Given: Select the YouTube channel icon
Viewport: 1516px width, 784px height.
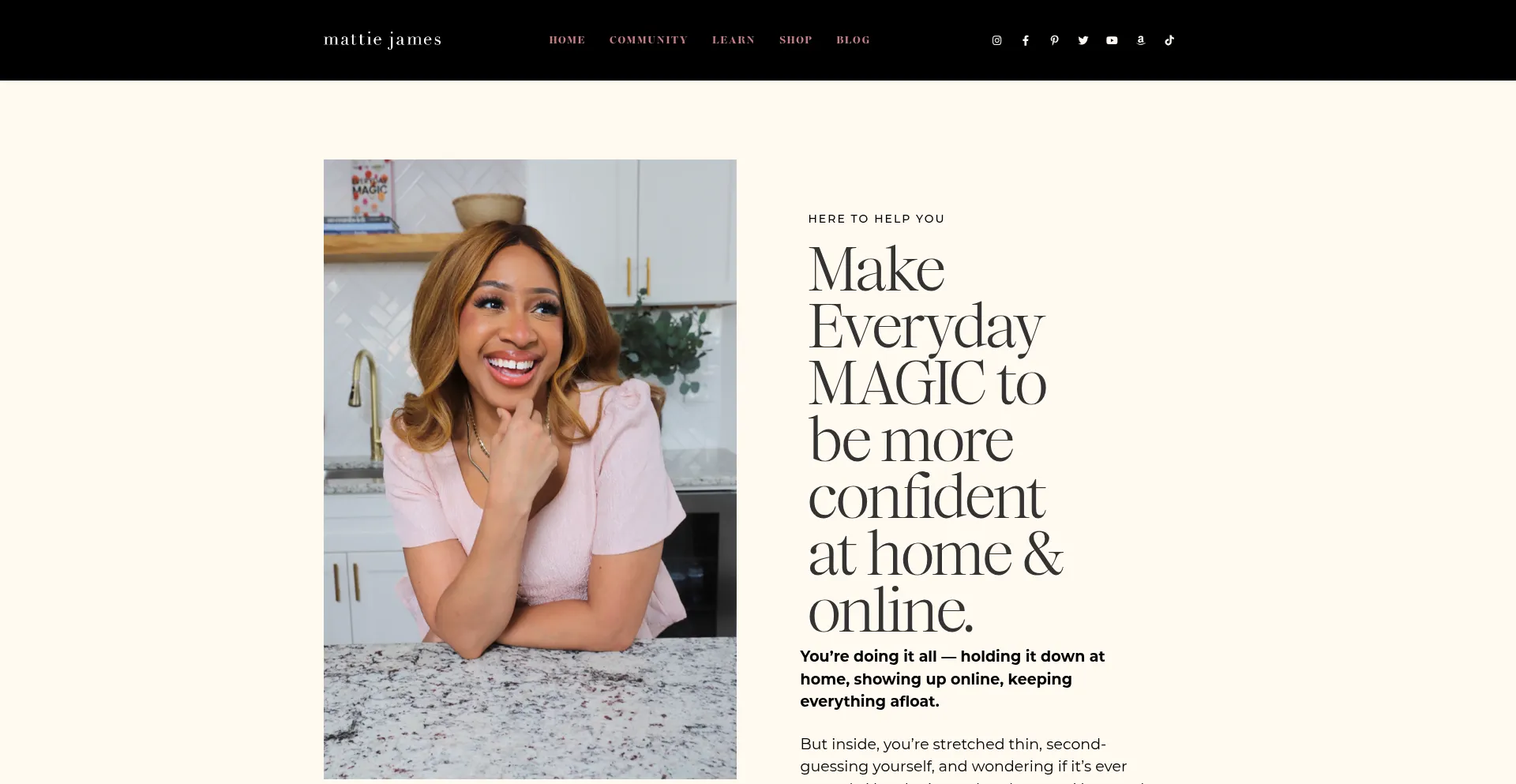Looking at the screenshot, I should click(x=1112, y=39).
